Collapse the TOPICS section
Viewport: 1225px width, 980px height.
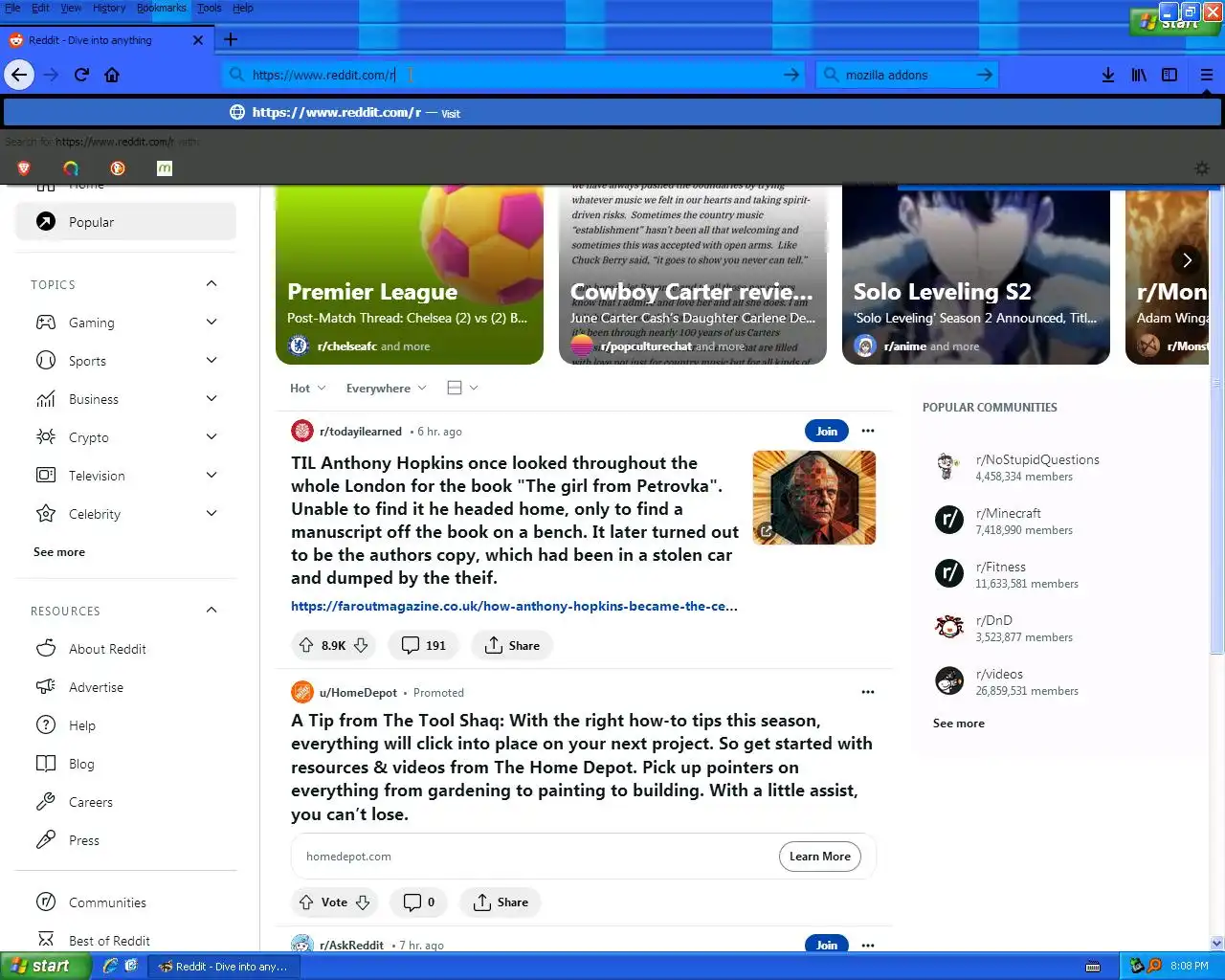212,284
